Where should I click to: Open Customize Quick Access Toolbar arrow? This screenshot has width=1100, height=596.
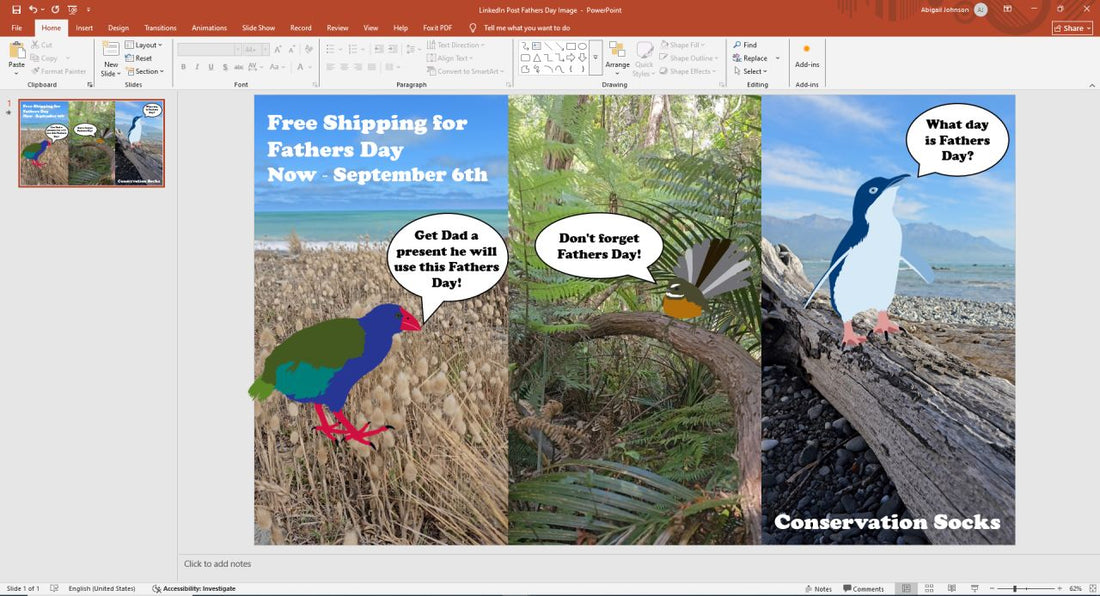pyautogui.click(x=88, y=10)
